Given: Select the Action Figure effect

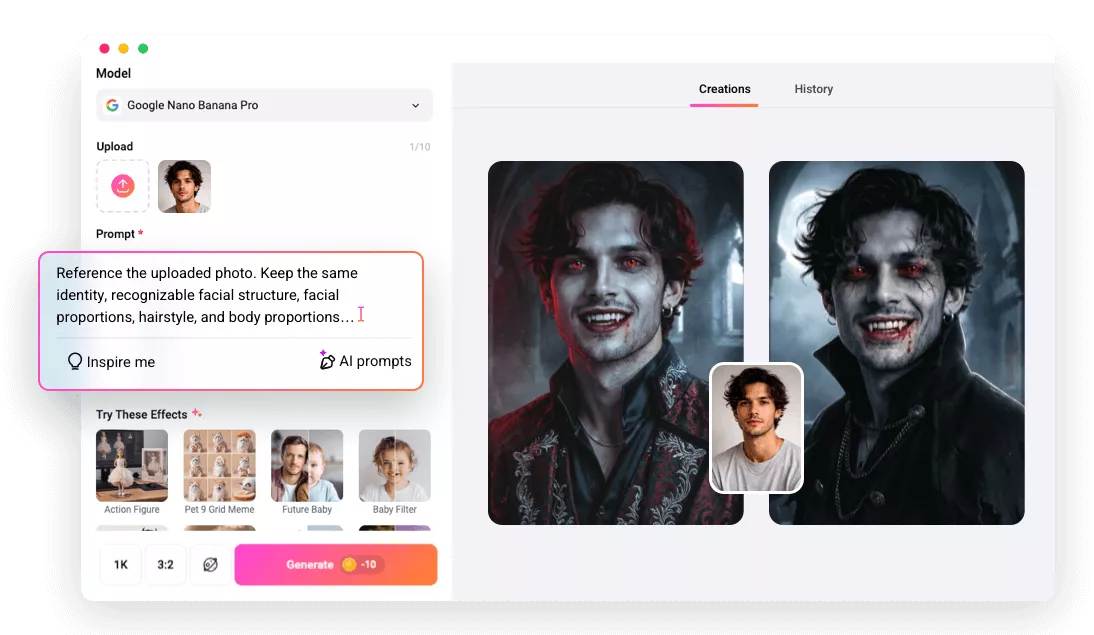Looking at the screenshot, I should coord(131,465).
